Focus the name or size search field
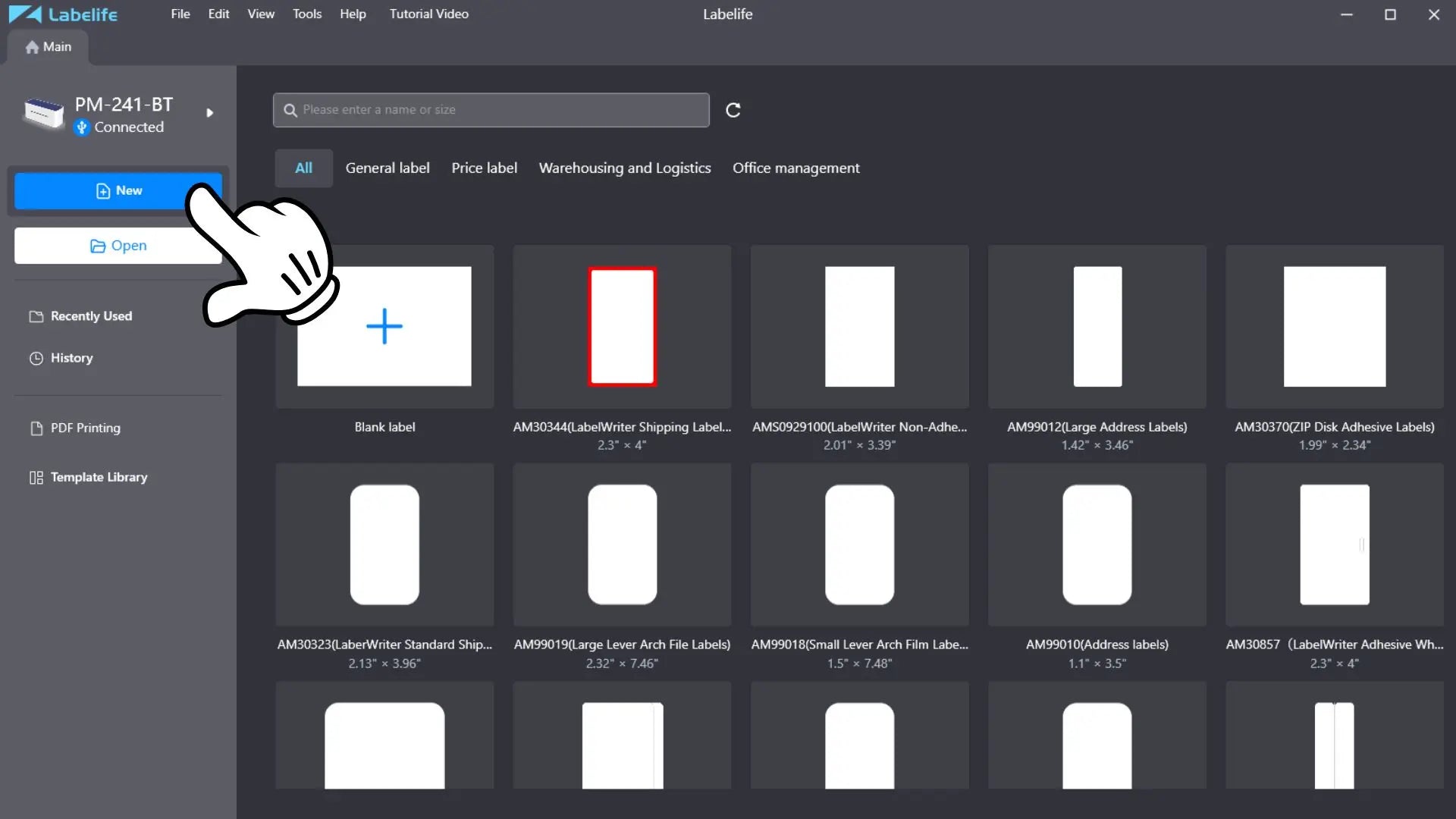Image resolution: width=1456 pixels, height=819 pixels. 500,110
